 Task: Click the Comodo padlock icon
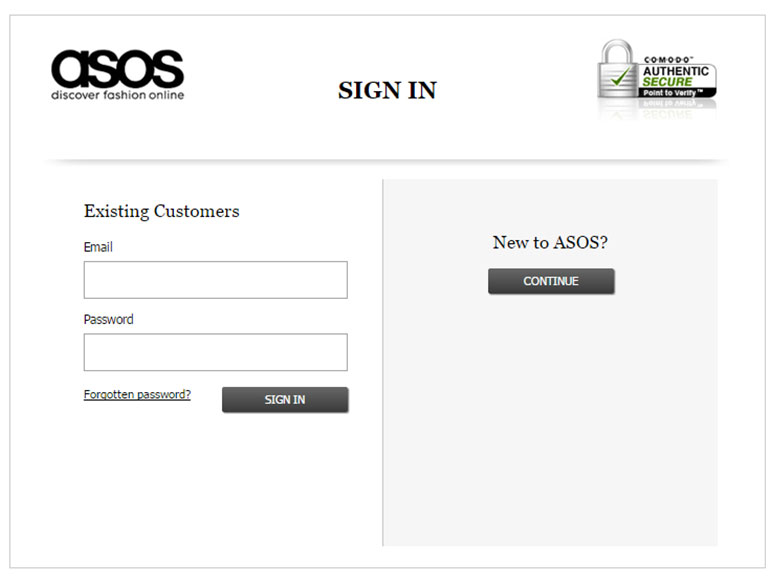click(x=617, y=68)
